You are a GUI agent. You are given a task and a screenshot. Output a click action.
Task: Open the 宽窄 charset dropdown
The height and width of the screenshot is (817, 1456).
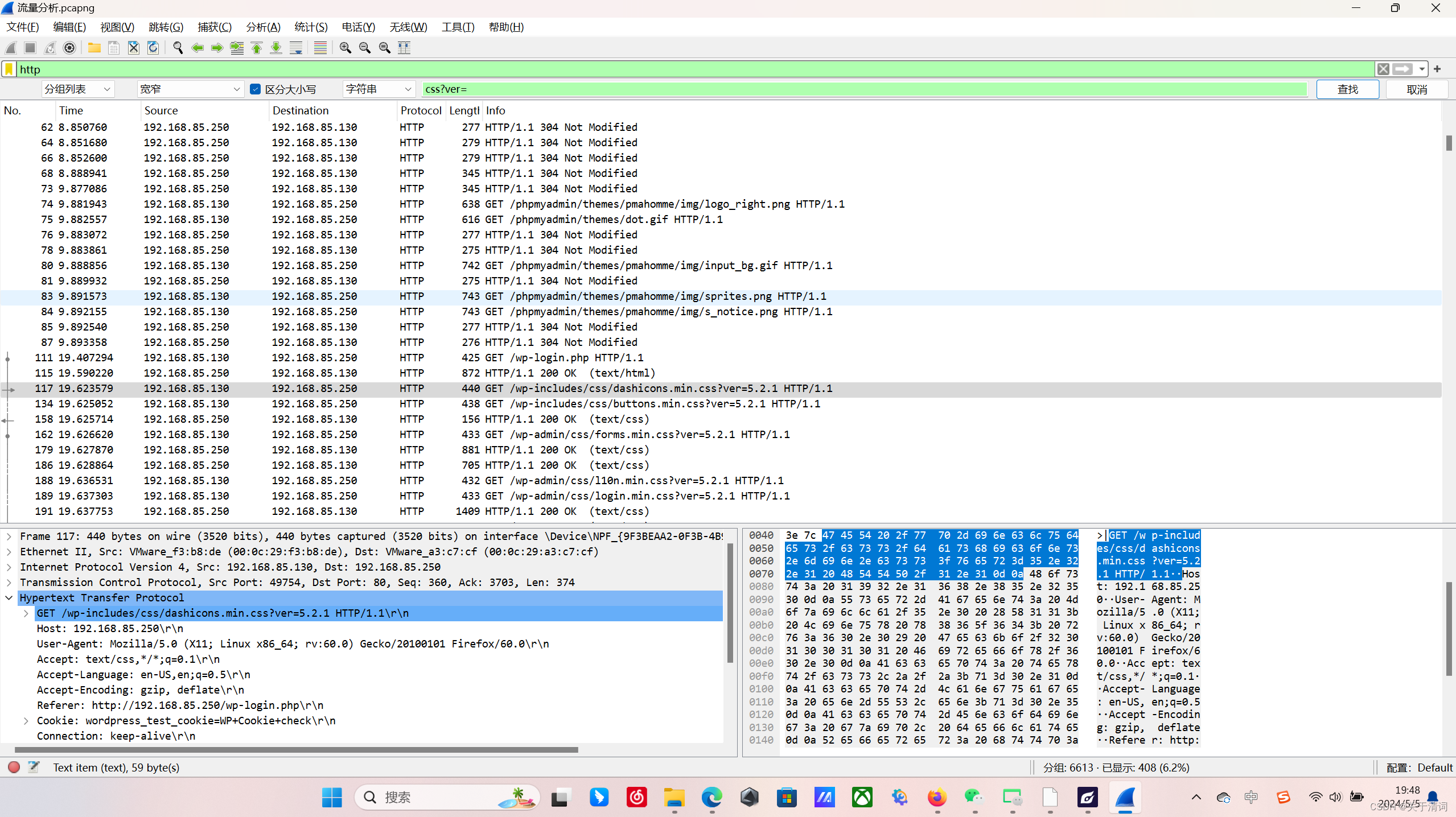pyautogui.click(x=190, y=89)
